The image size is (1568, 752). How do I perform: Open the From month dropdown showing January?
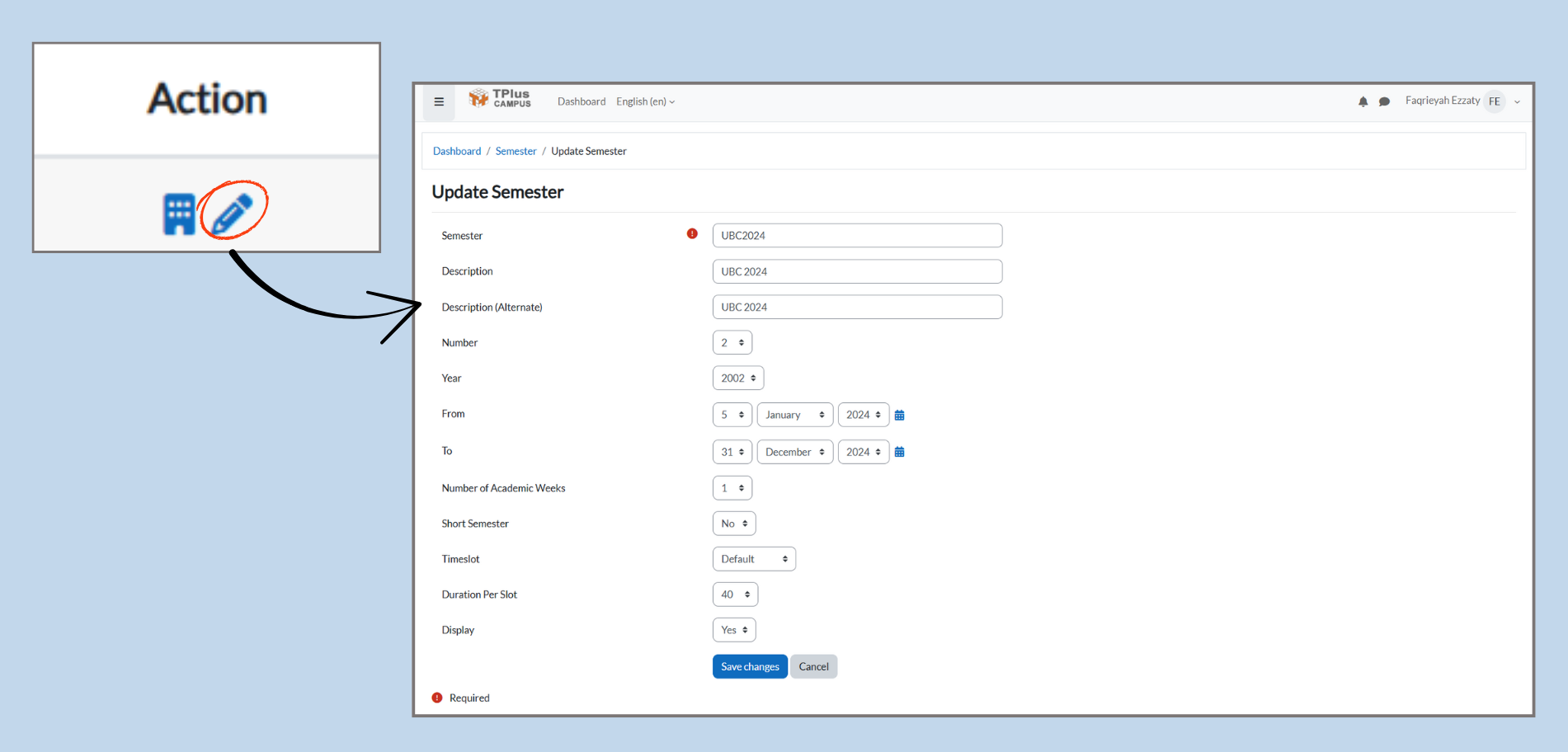coord(794,415)
